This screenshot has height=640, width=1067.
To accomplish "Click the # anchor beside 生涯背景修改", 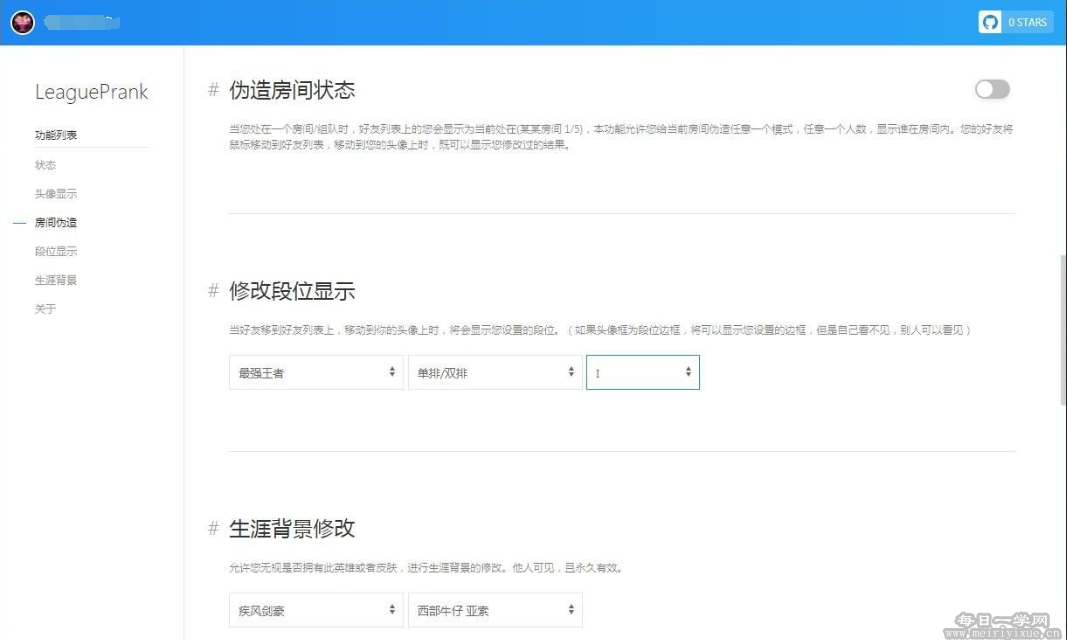I will [213, 528].
